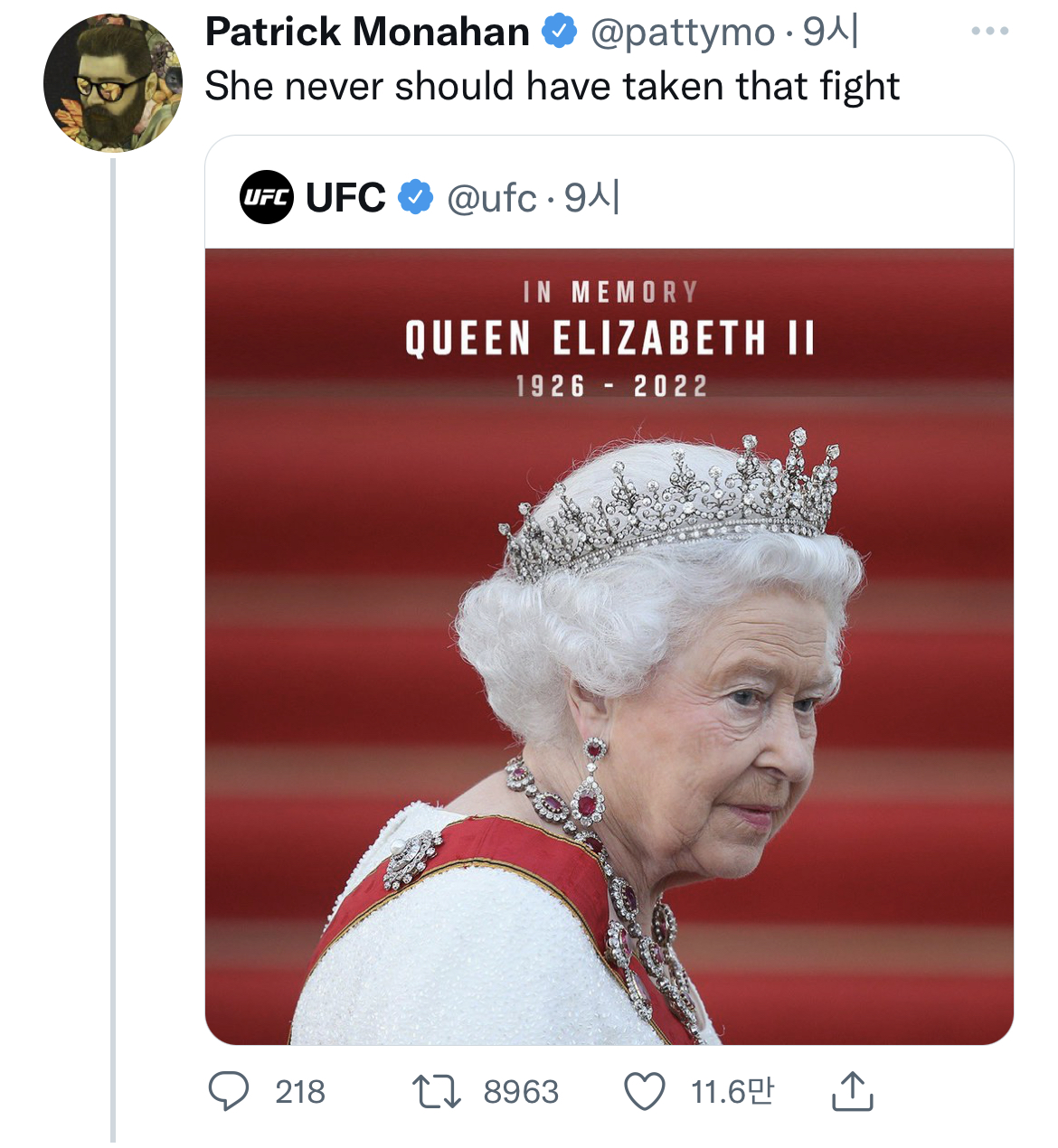Image resolution: width=1058 pixels, height=1148 pixels.
Task: Click the quoted UFC tweet's 9시 timestamp
Action: pos(591,197)
